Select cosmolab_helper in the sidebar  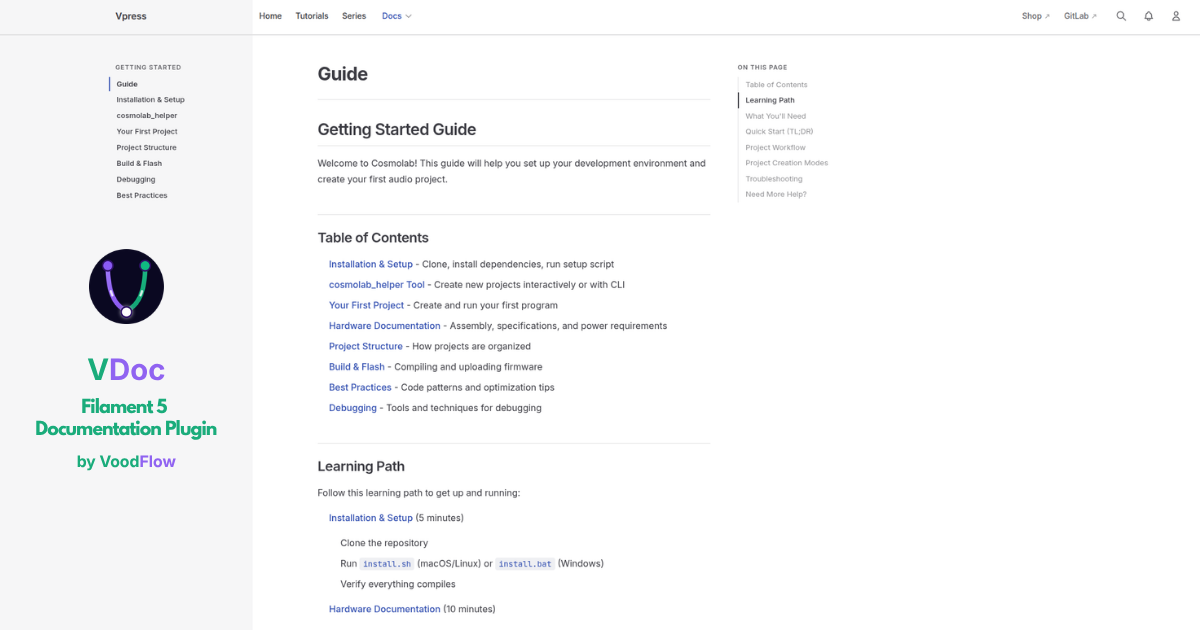146,116
